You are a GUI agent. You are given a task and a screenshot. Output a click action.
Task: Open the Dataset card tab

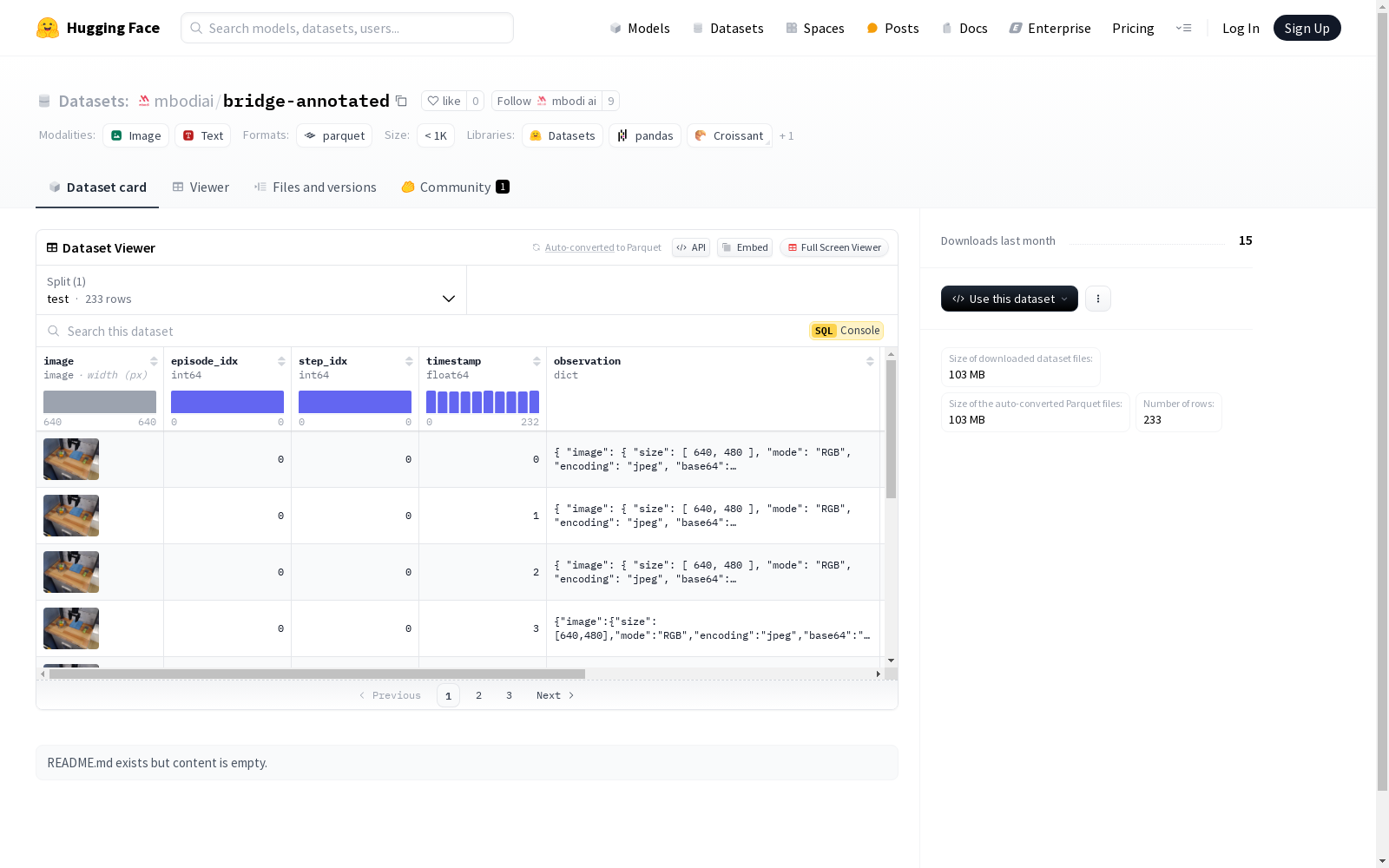(x=97, y=187)
